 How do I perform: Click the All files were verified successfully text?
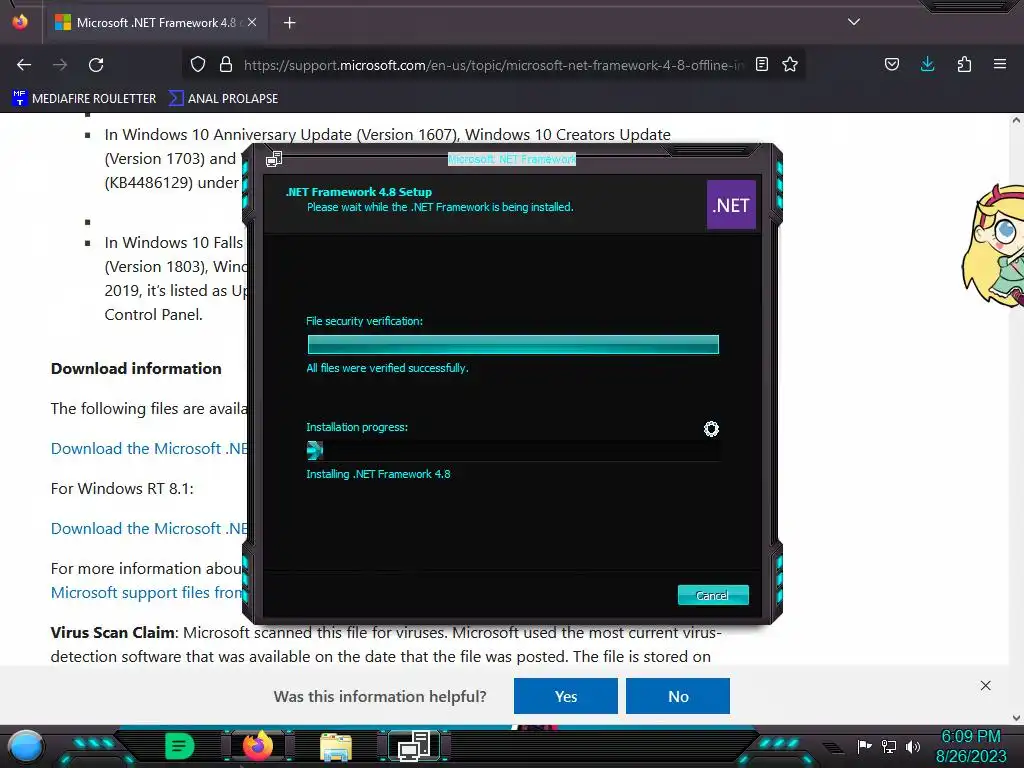click(387, 368)
